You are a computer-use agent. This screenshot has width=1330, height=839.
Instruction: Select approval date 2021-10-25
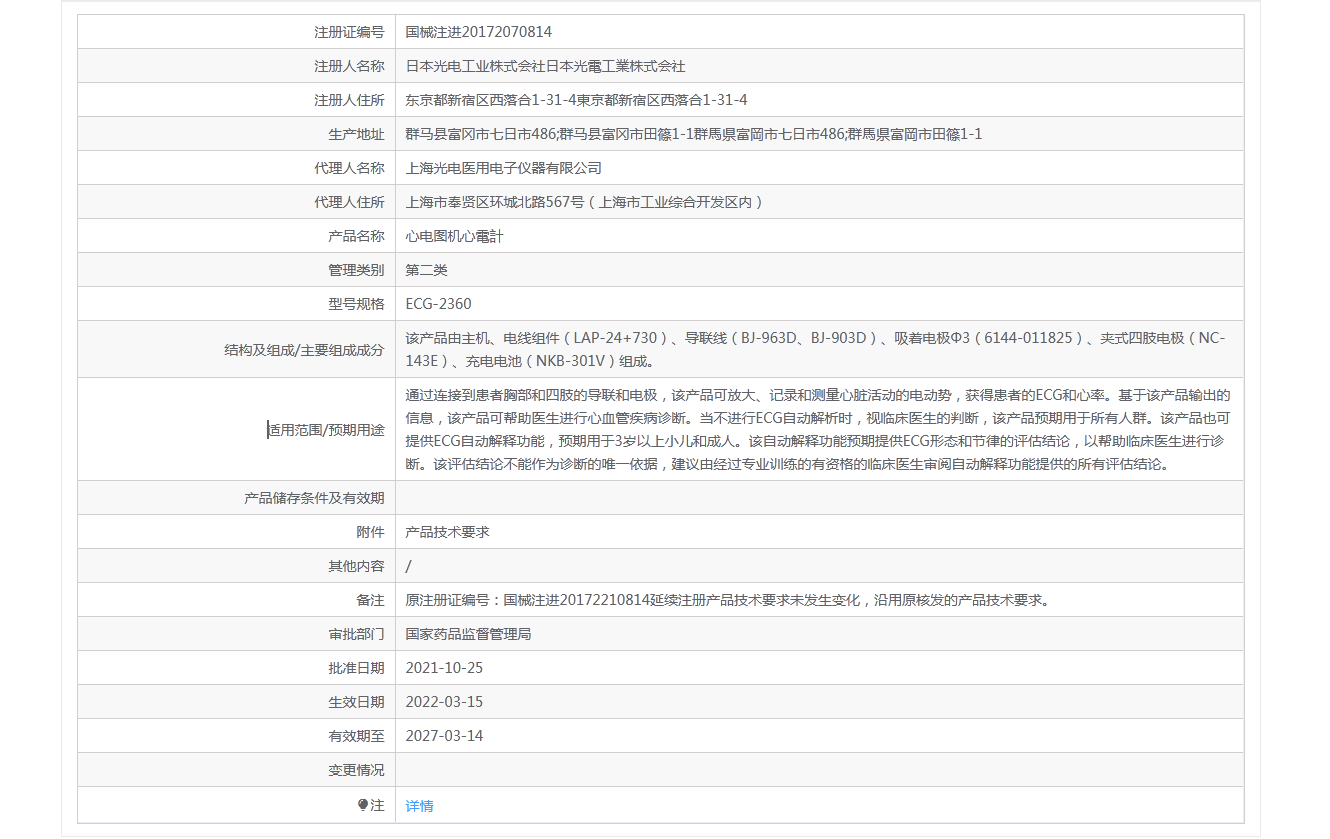pos(444,668)
